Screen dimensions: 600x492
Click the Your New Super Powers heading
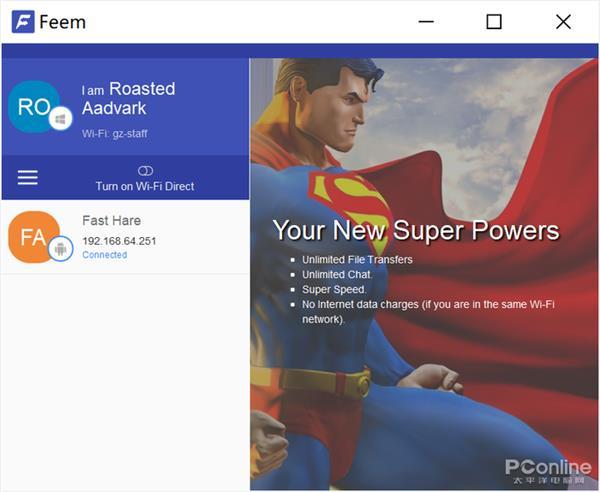pos(416,230)
